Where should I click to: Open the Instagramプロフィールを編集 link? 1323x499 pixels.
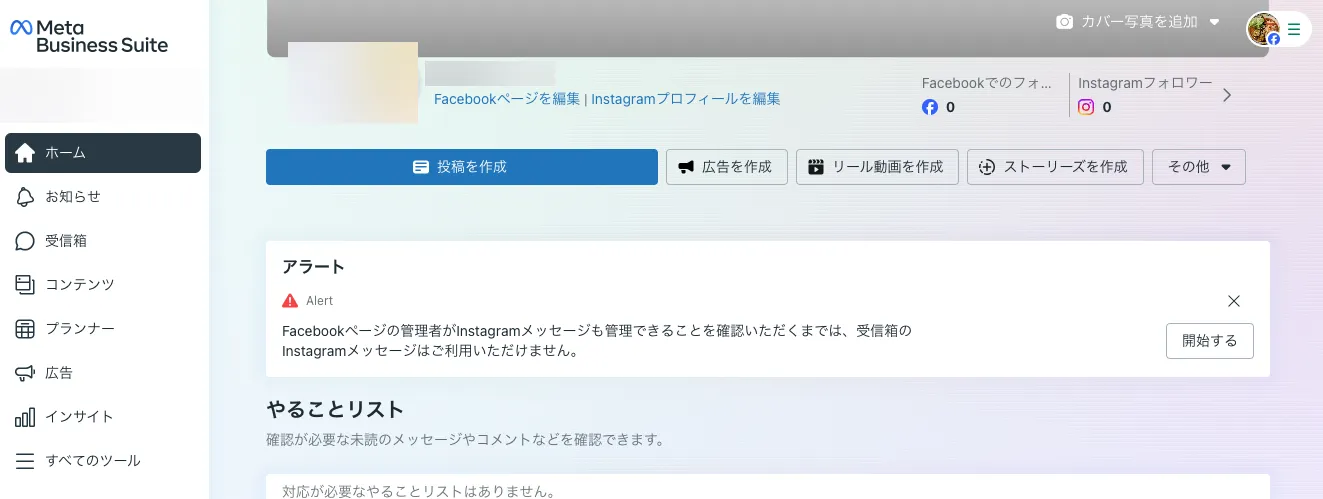[x=686, y=99]
